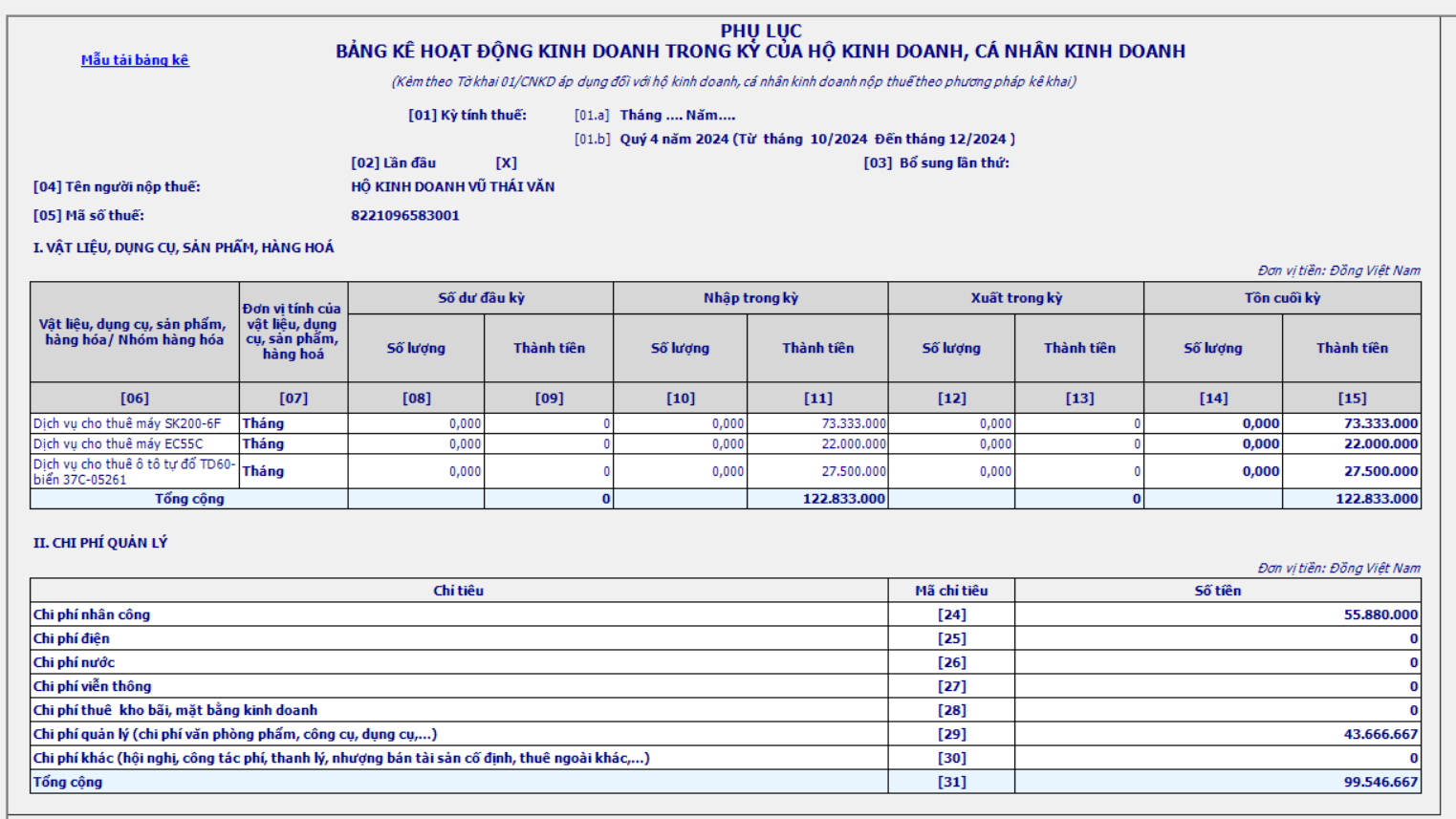Click the Chi phí khác [30] amount field

tap(1217, 758)
